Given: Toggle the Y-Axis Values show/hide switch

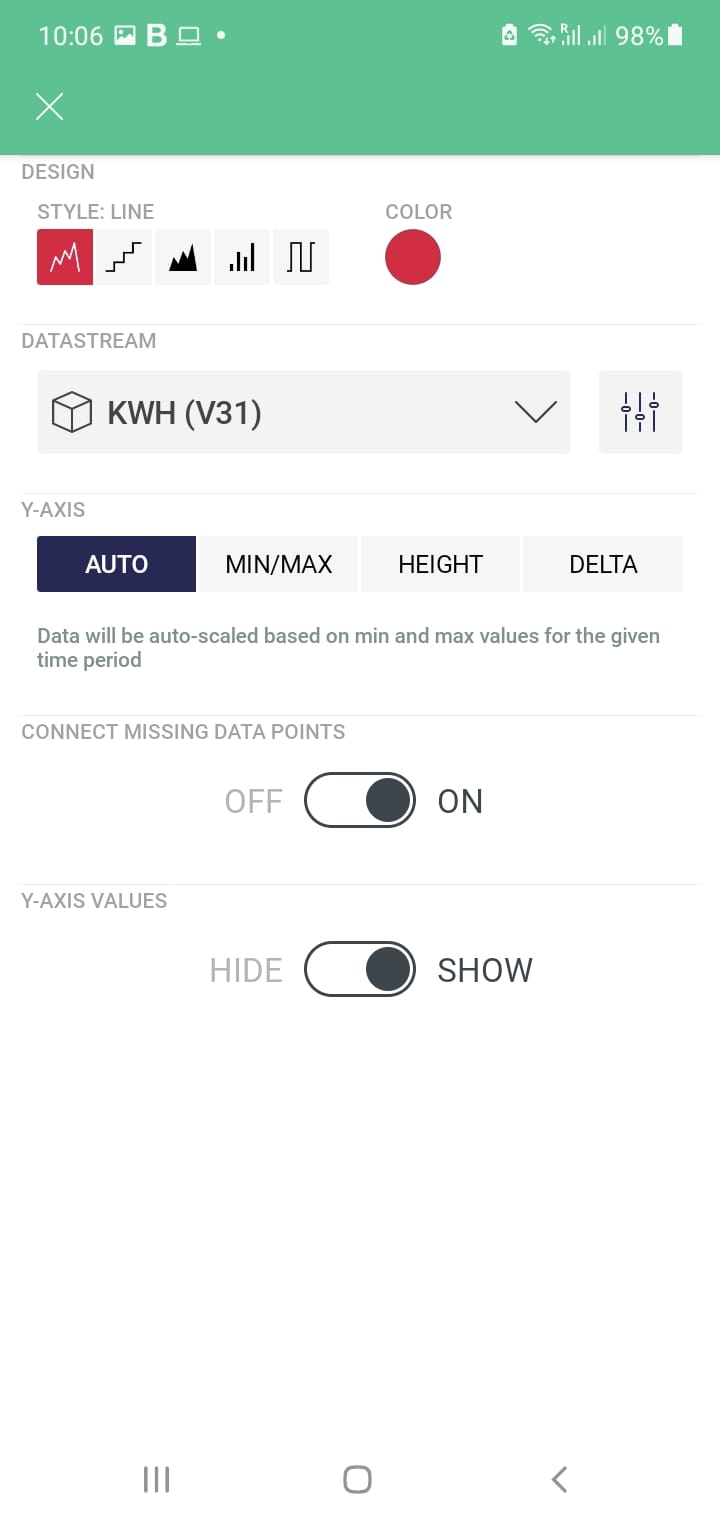Looking at the screenshot, I should tap(360, 969).
